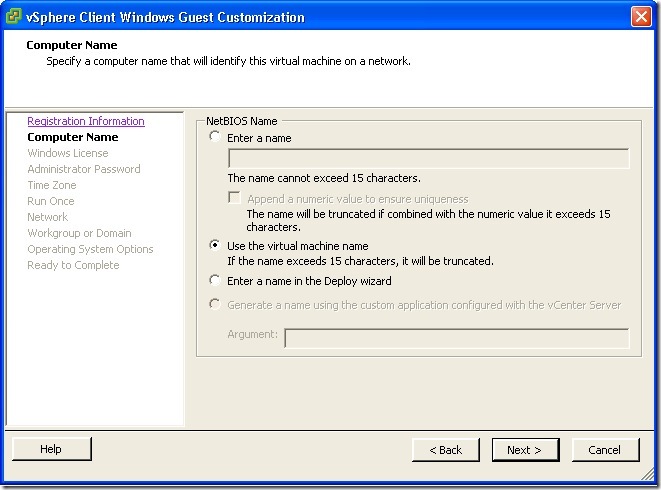
Task: Cancel the customization wizard
Action: [605, 450]
